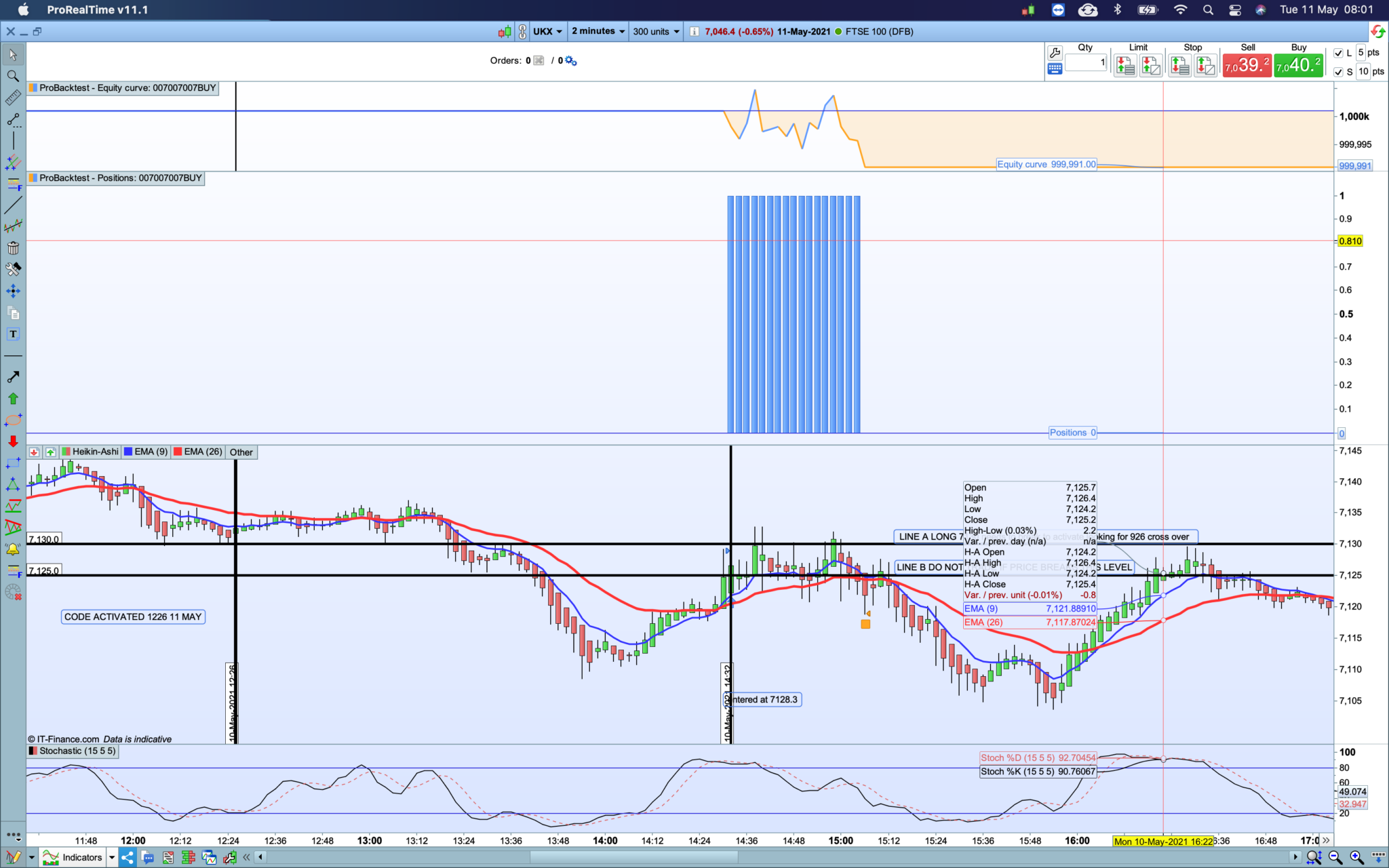Viewport: 1389px width, 868px height.
Task: Choose the green up arrow drawing tool
Action: 13,399
